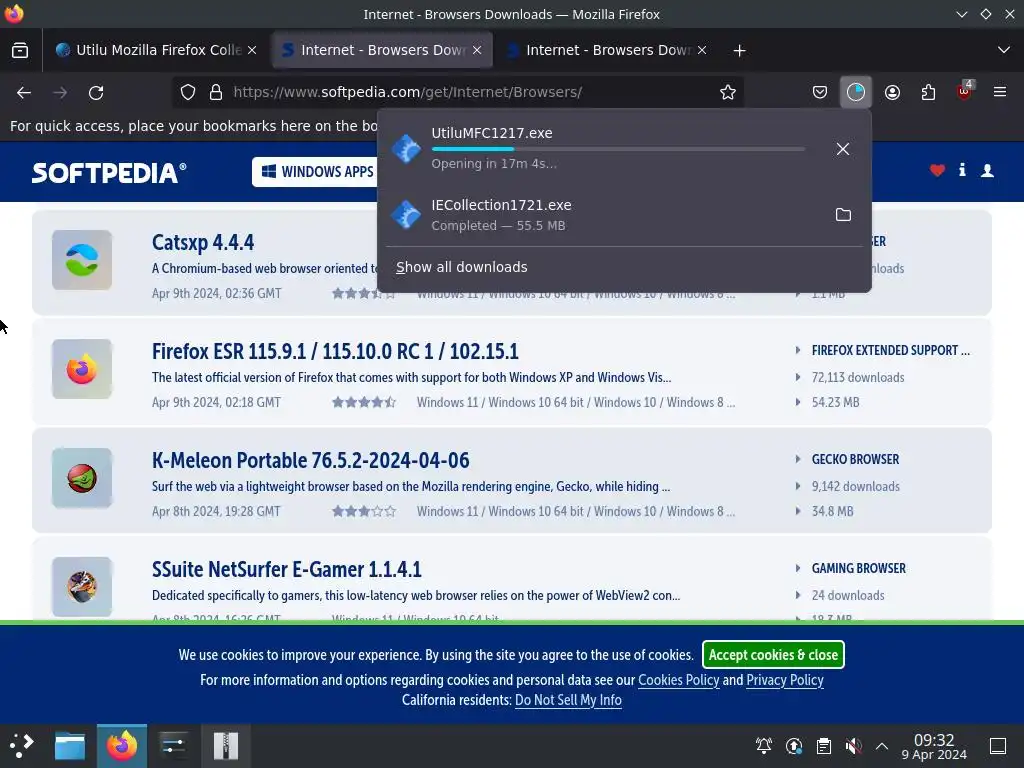Screen dimensions: 1024x768
Task: Click the Firefox Extended Support tag
Action: tap(891, 351)
